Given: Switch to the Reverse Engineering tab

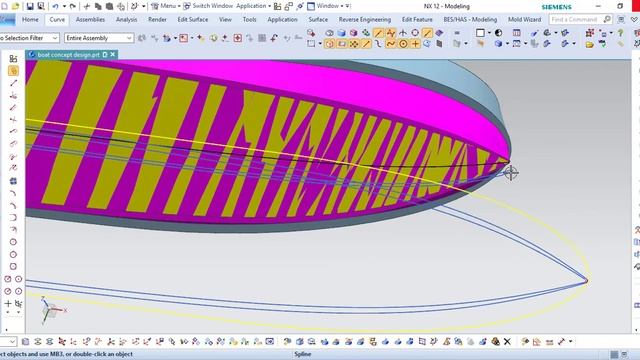Looking at the screenshot, I should (x=364, y=19).
